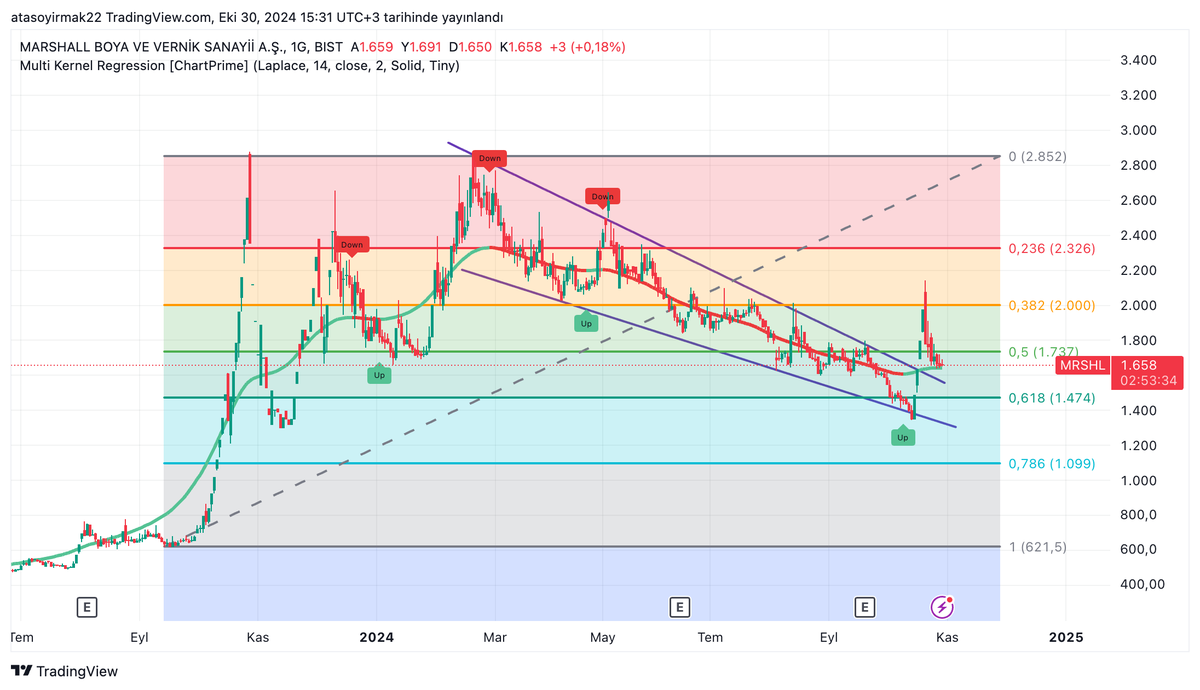Click the TradingView logo at bottom left
The image size is (1200, 690).
pos(64,672)
